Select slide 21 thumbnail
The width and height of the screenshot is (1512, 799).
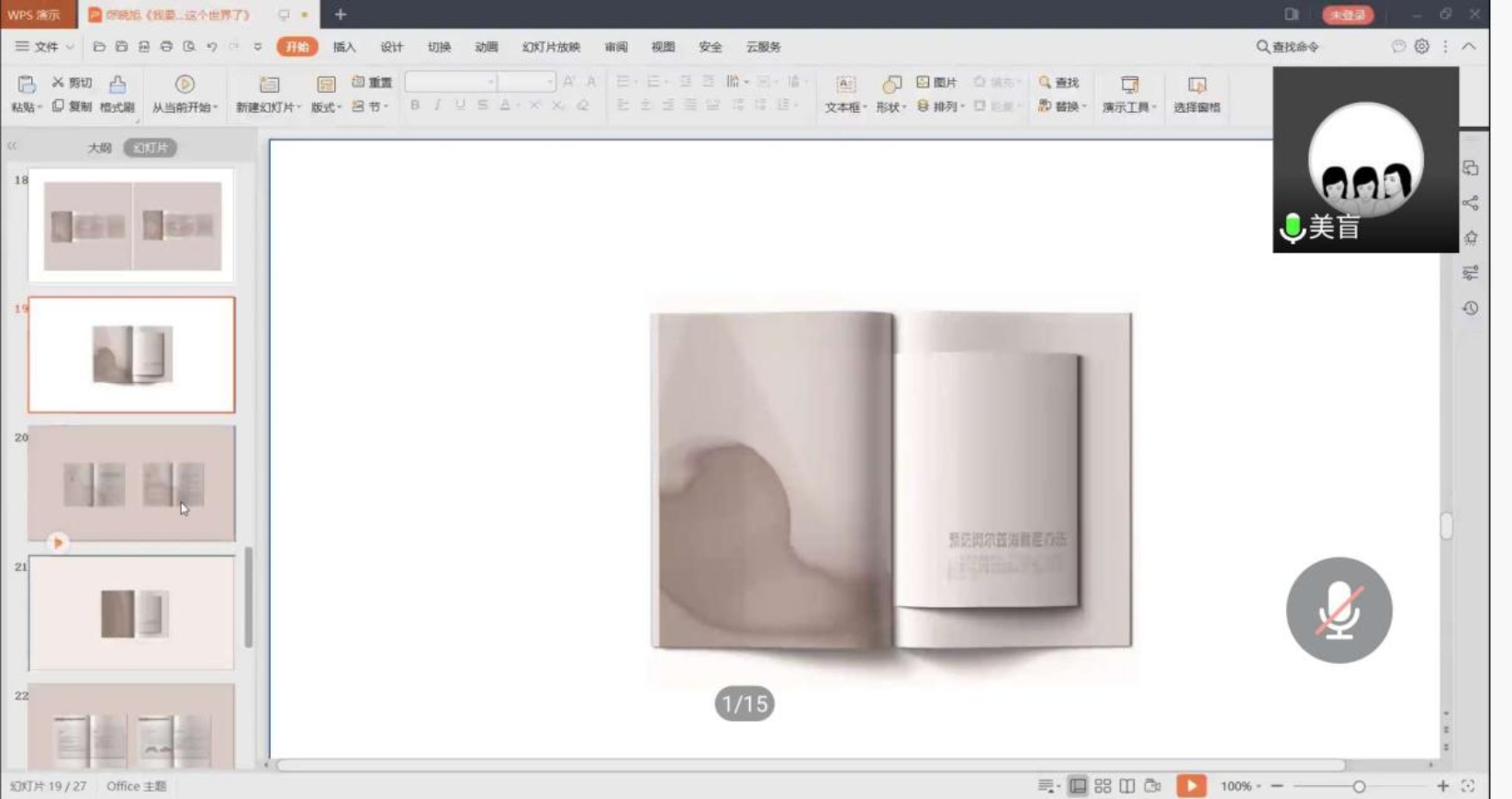pos(131,613)
